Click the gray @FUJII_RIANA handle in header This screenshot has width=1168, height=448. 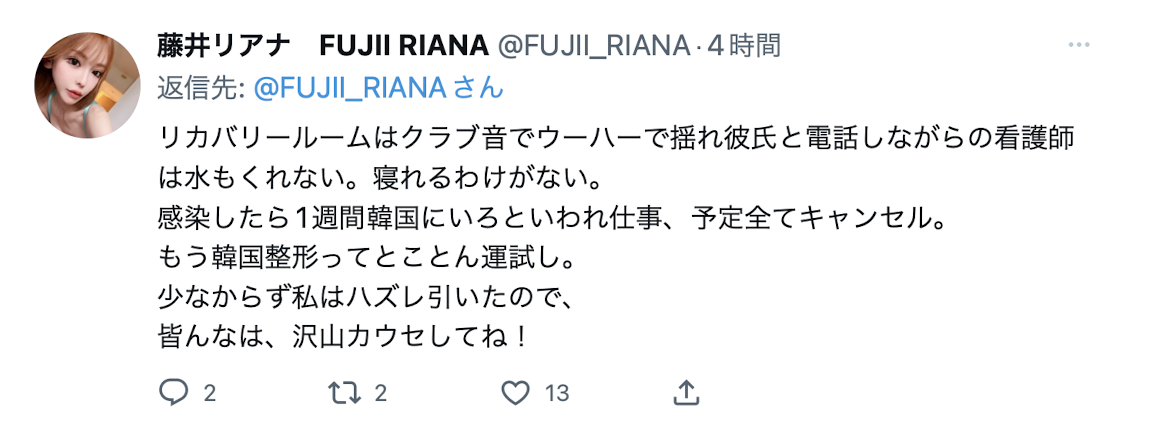593,46
